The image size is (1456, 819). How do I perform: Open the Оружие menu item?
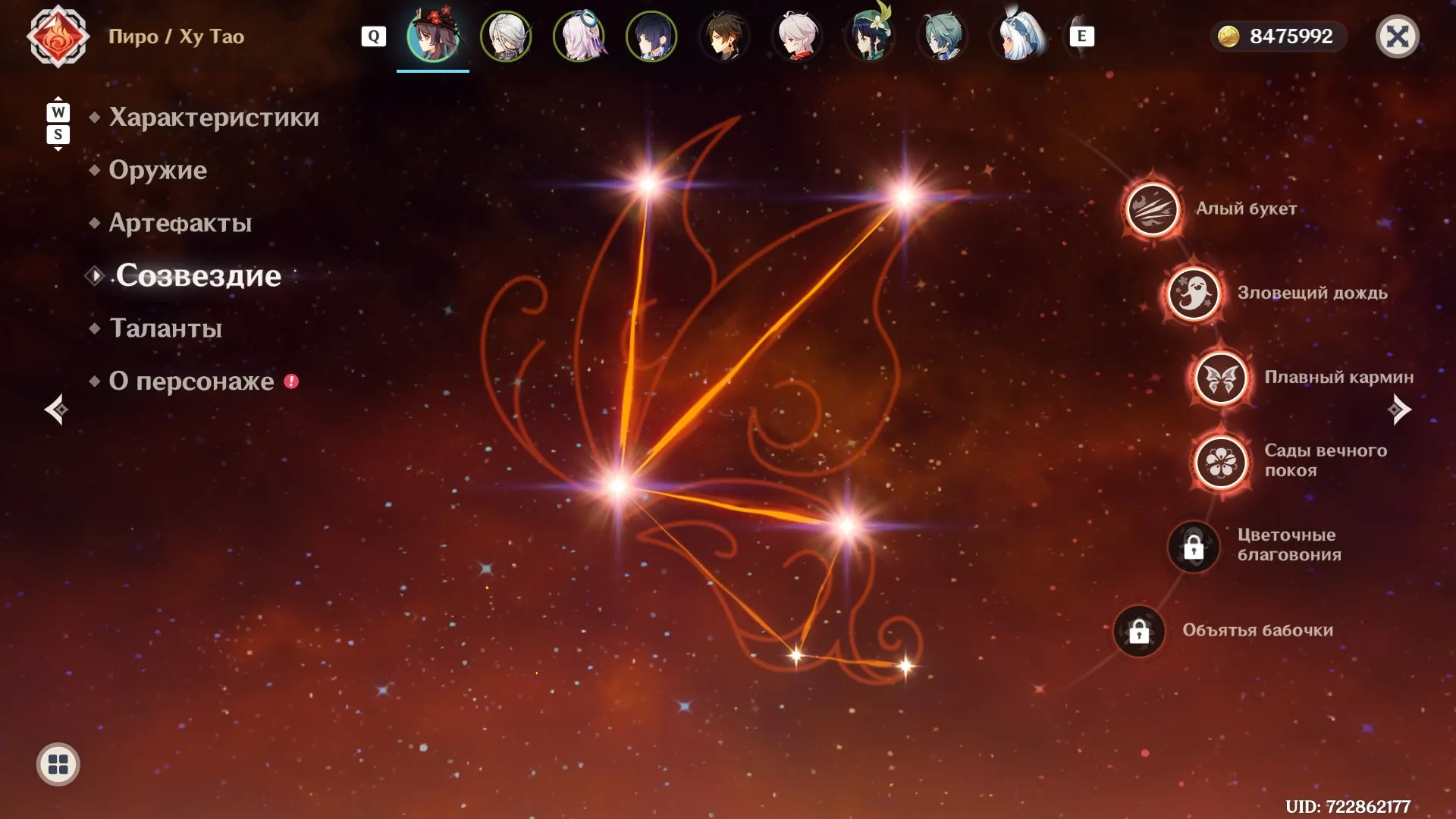click(x=158, y=170)
